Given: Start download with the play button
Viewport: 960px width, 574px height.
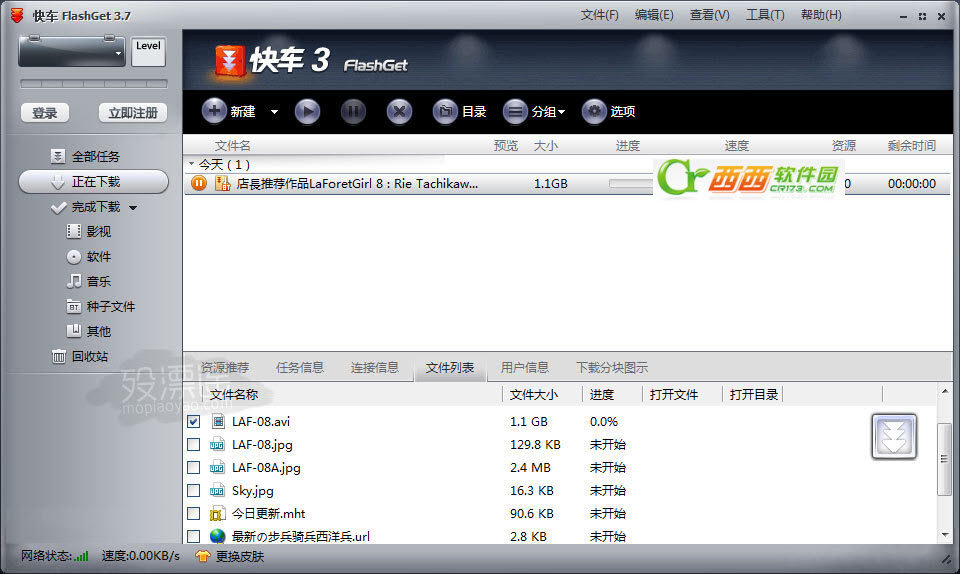Looking at the screenshot, I should coord(307,111).
